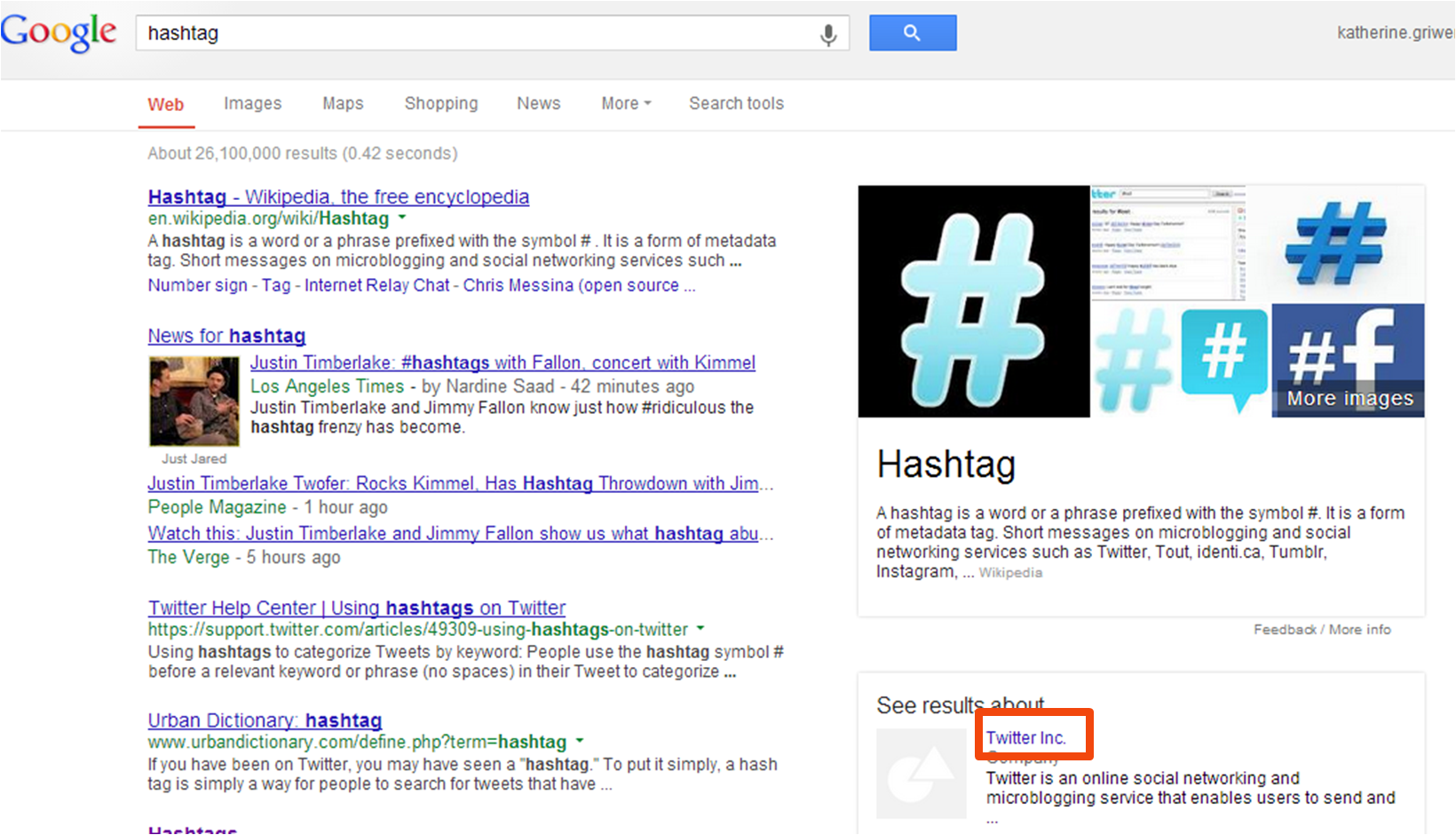The height and width of the screenshot is (835, 1456).
Task: Open Twitter Help Center hashtags result
Action: pos(357,608)
